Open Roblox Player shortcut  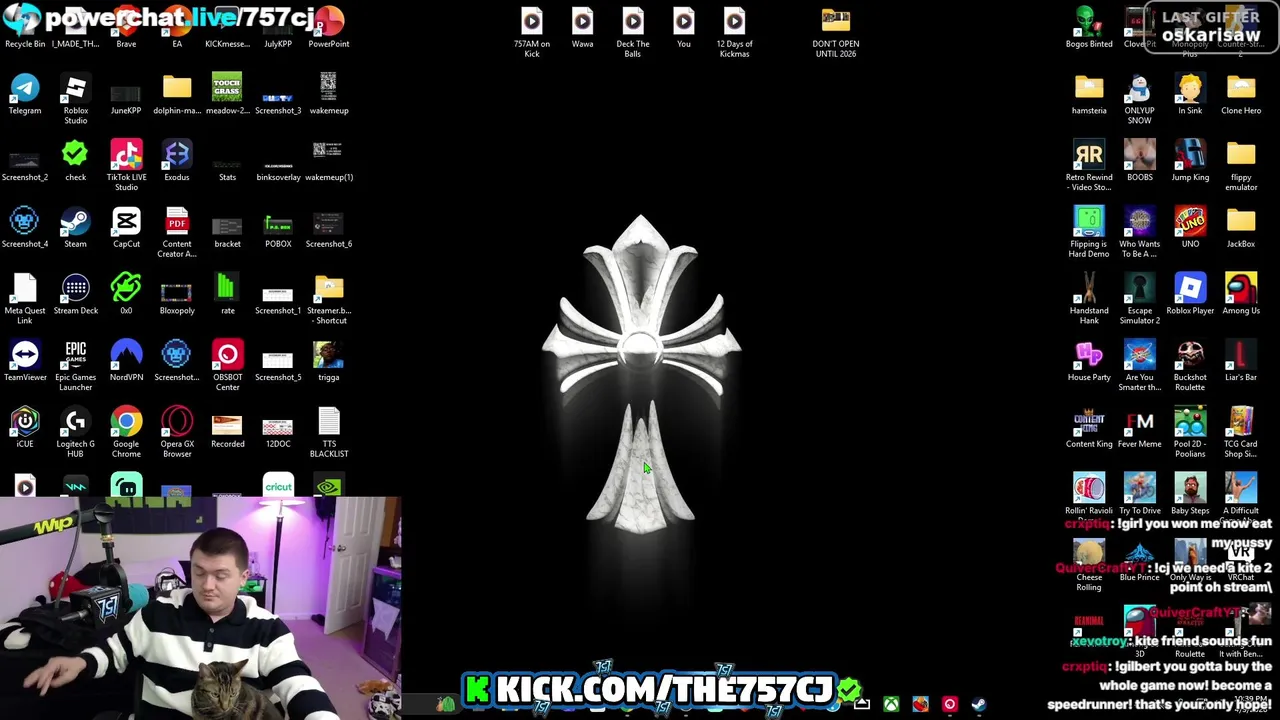point(1190,293)
